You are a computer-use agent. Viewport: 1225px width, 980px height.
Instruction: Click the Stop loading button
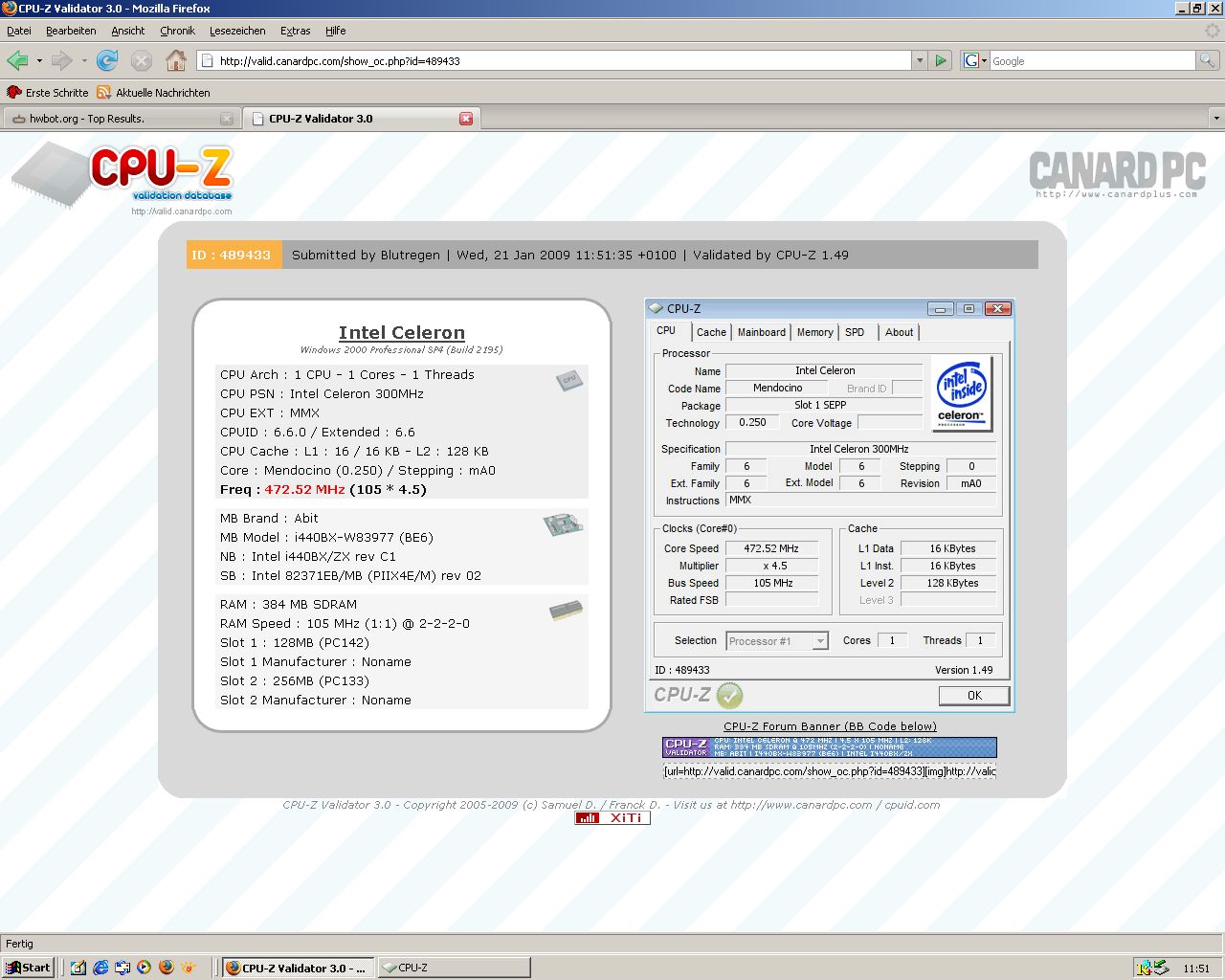click(x=142, y=60)
